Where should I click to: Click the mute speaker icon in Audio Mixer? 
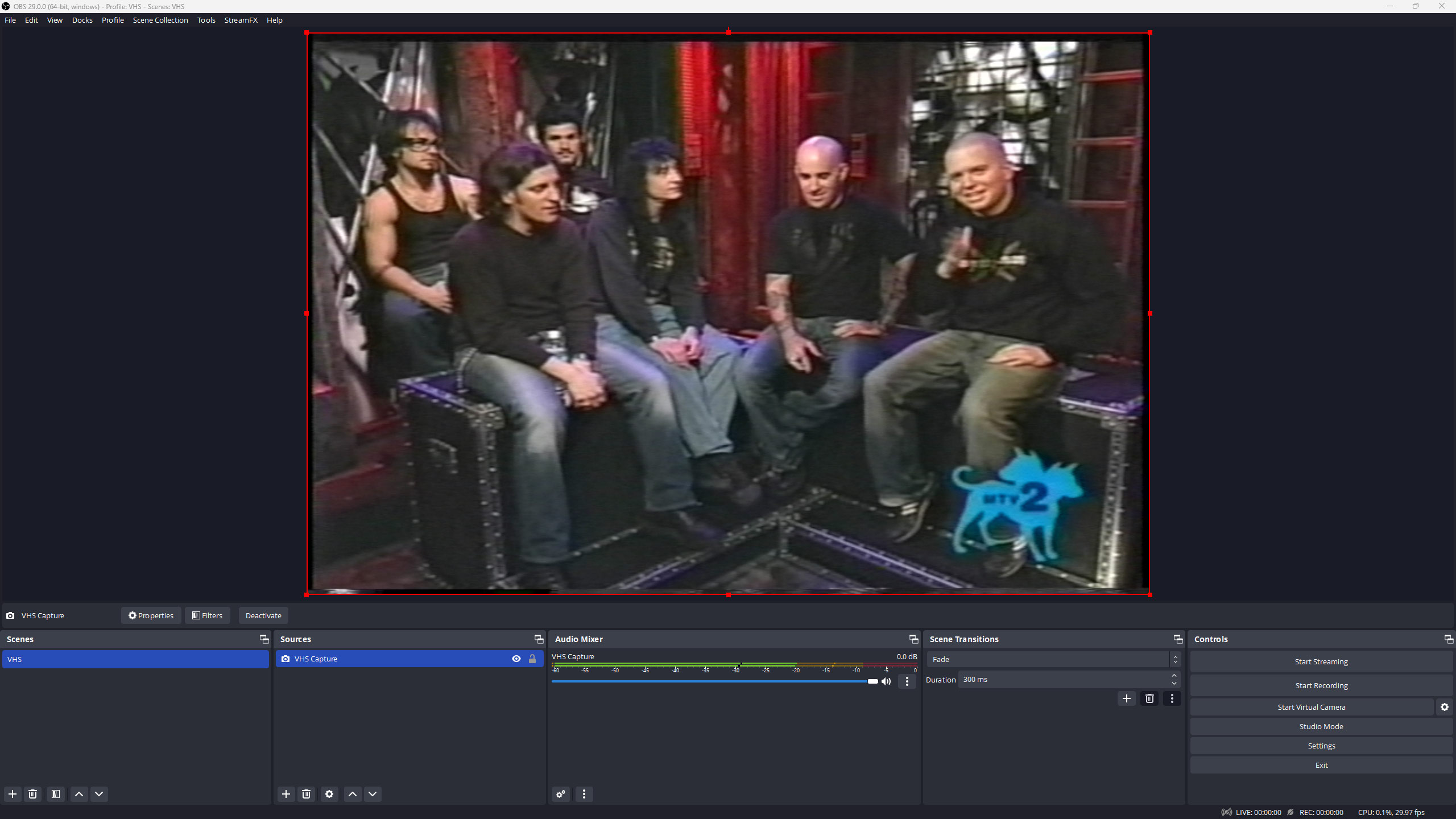pyautogui.click(x=888, y=681)
